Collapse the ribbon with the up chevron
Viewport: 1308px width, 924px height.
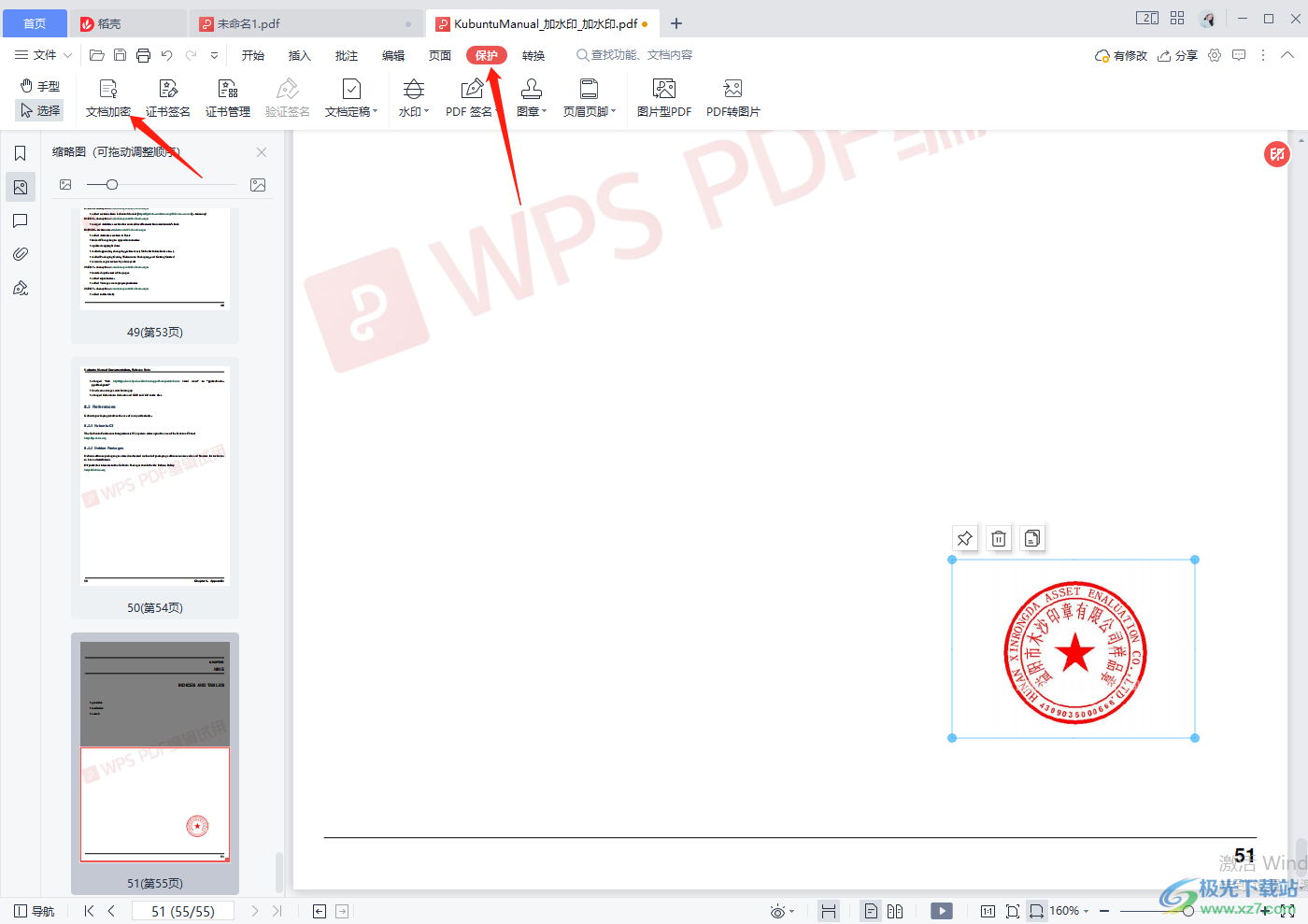coord(1287,55)
